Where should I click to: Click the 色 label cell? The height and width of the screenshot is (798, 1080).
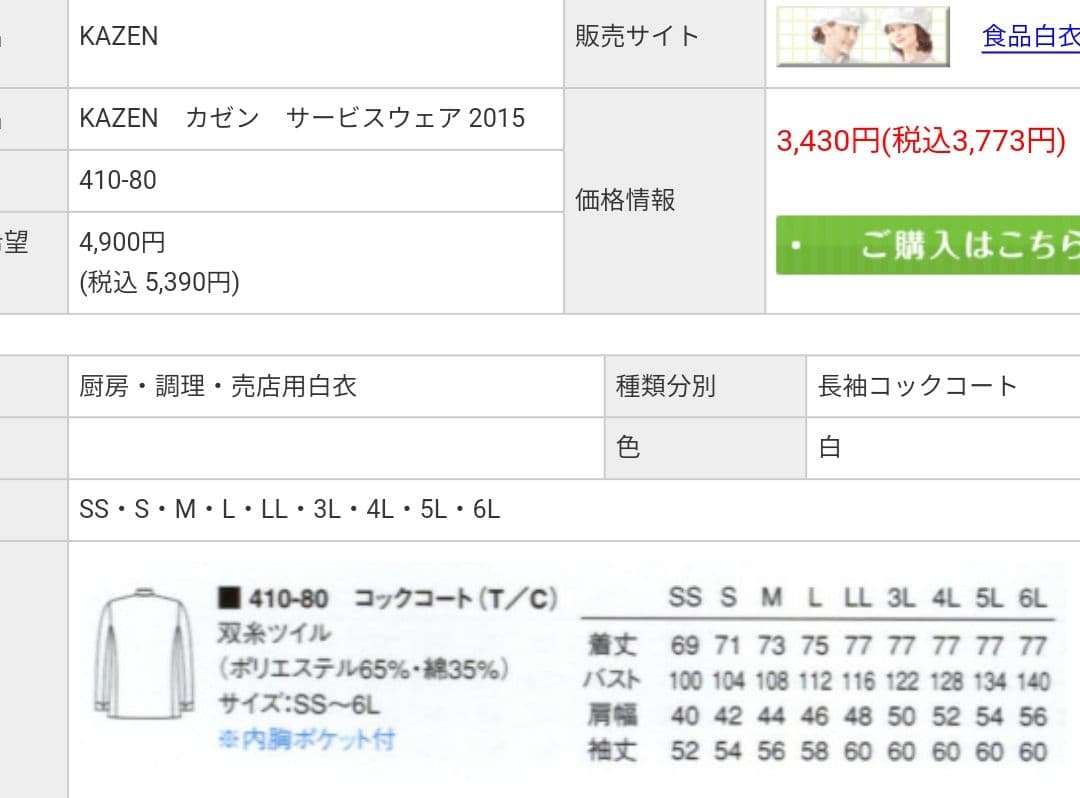pos(628,447)
